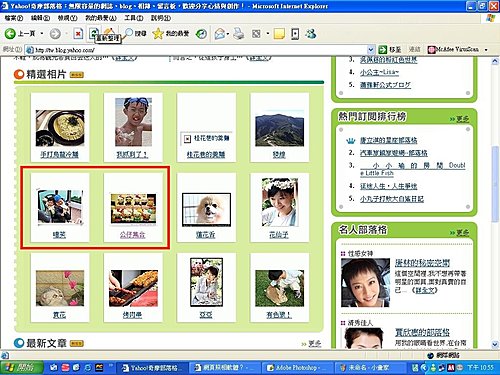
Task: Open the Double Little Fish blog link
Action: (x=413, y=169)
